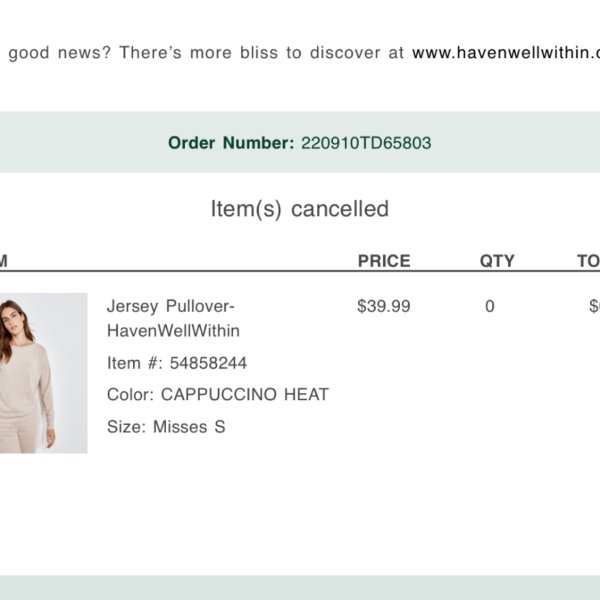The image size is (600, 600).
Task: Click the bottom pale green footer bar
Action: tap(300, 588)
